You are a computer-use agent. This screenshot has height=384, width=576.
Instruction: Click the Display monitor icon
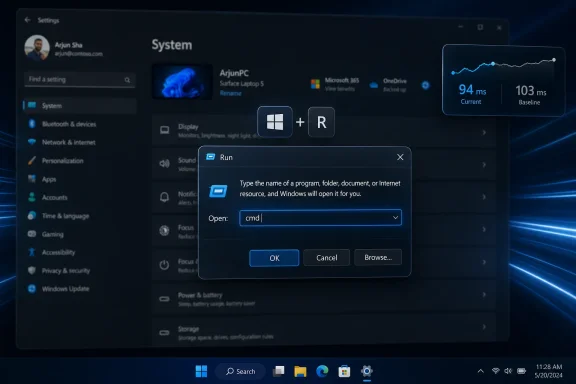coord(165,130)
